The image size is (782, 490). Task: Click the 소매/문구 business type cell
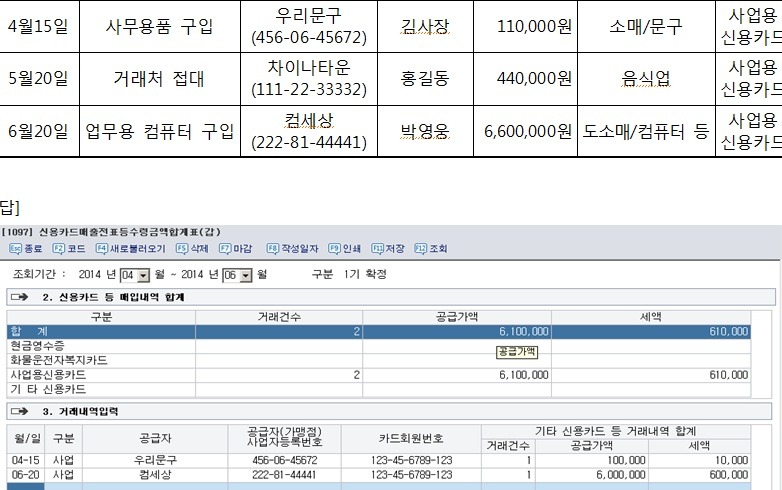click(x=646, y=26)
